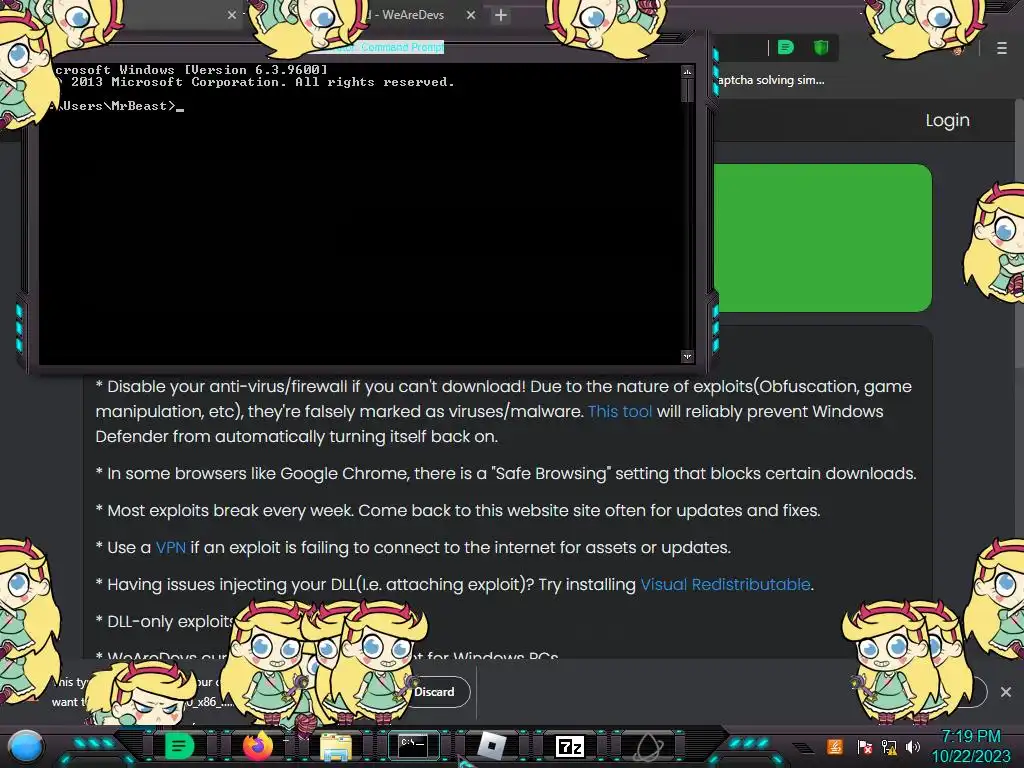The width and height of the screenshot is (1024, 768).
Task: Open the captcha solving sim bookmark
Action: [x=771, y=80]
